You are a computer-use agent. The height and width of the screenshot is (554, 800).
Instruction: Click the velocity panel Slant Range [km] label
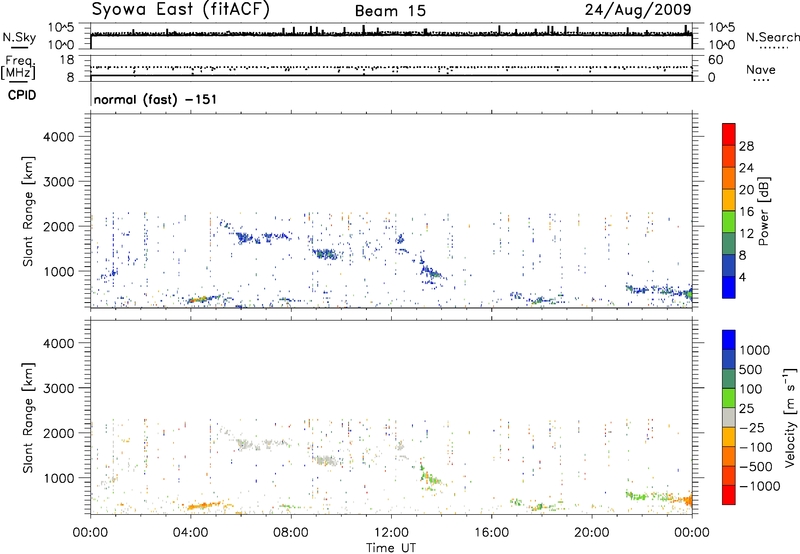click(28, 417)
